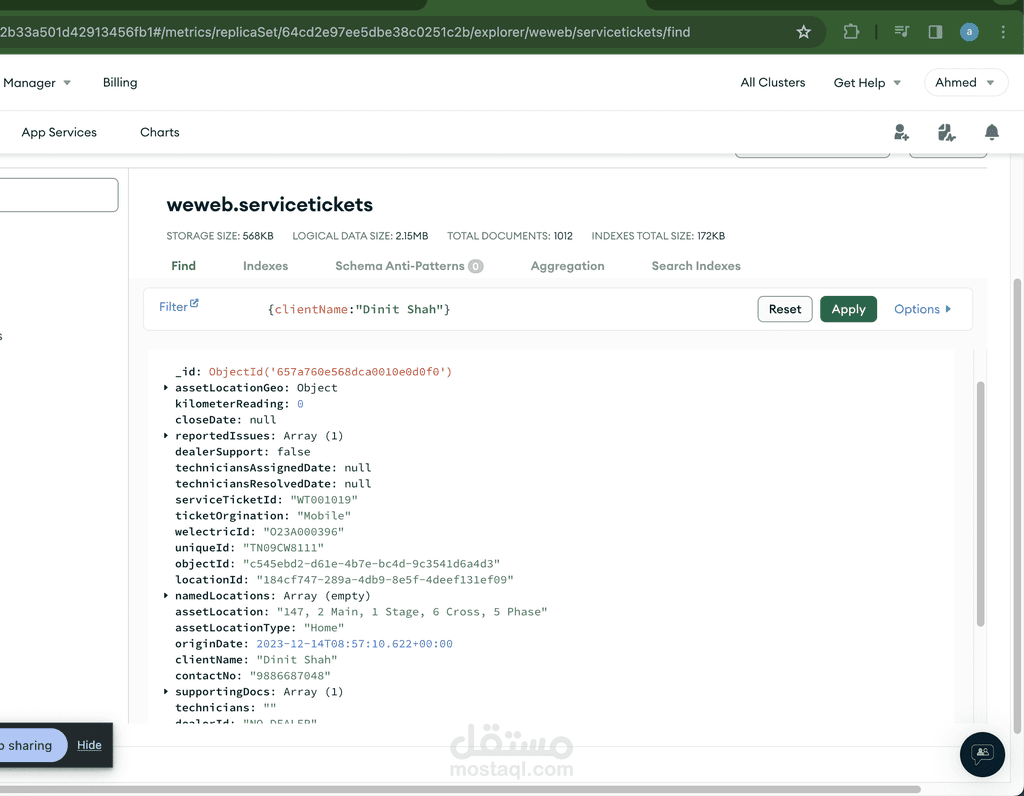This screenshot has width=1024, height=796.
Task: Click the Reset button
Action: point(784,309)
